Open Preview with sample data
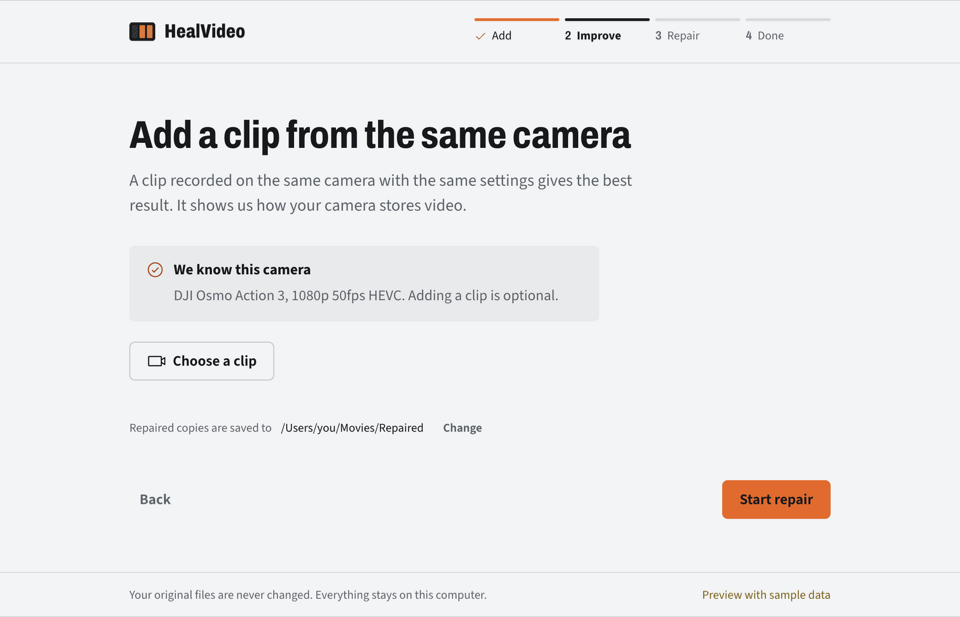 [x=766, y=595]
